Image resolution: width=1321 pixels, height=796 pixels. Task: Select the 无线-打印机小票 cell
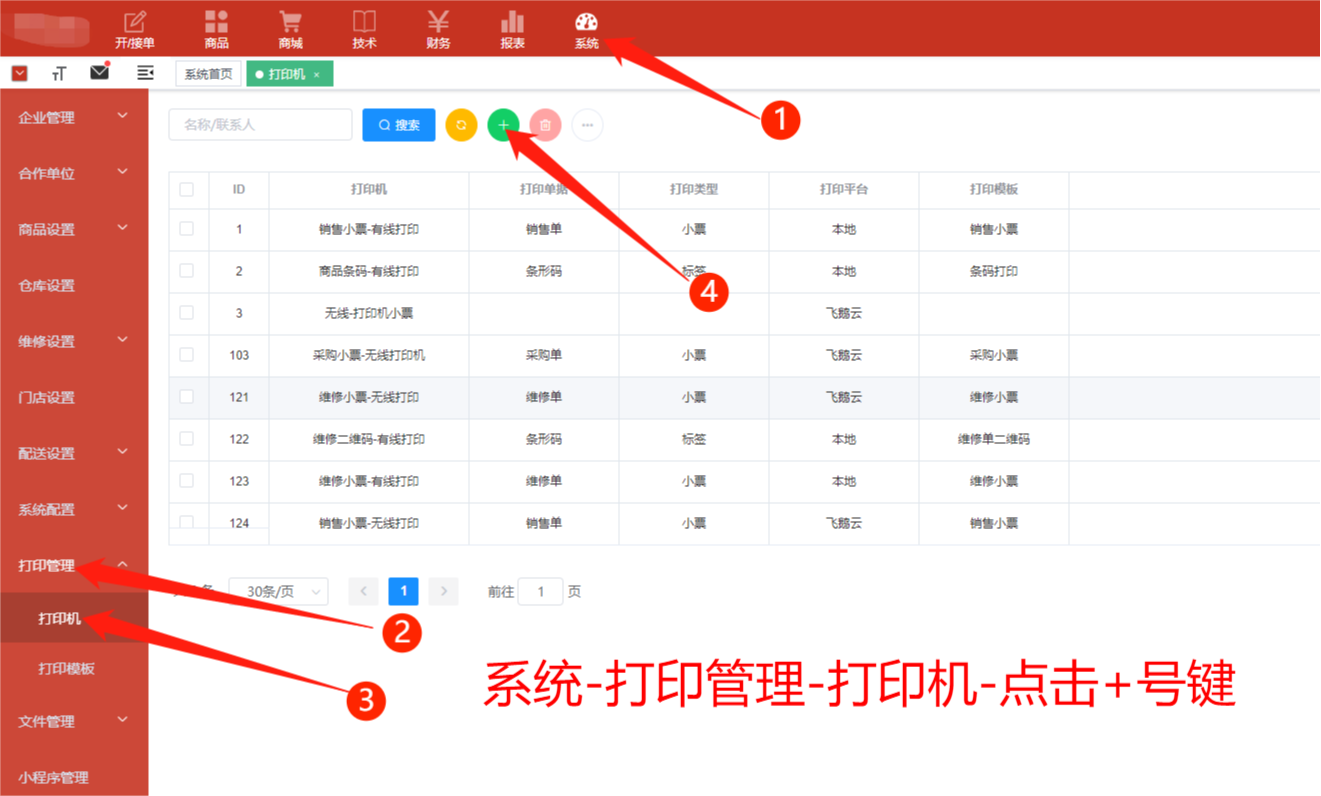pyautogui.click(x=369, y=313)
